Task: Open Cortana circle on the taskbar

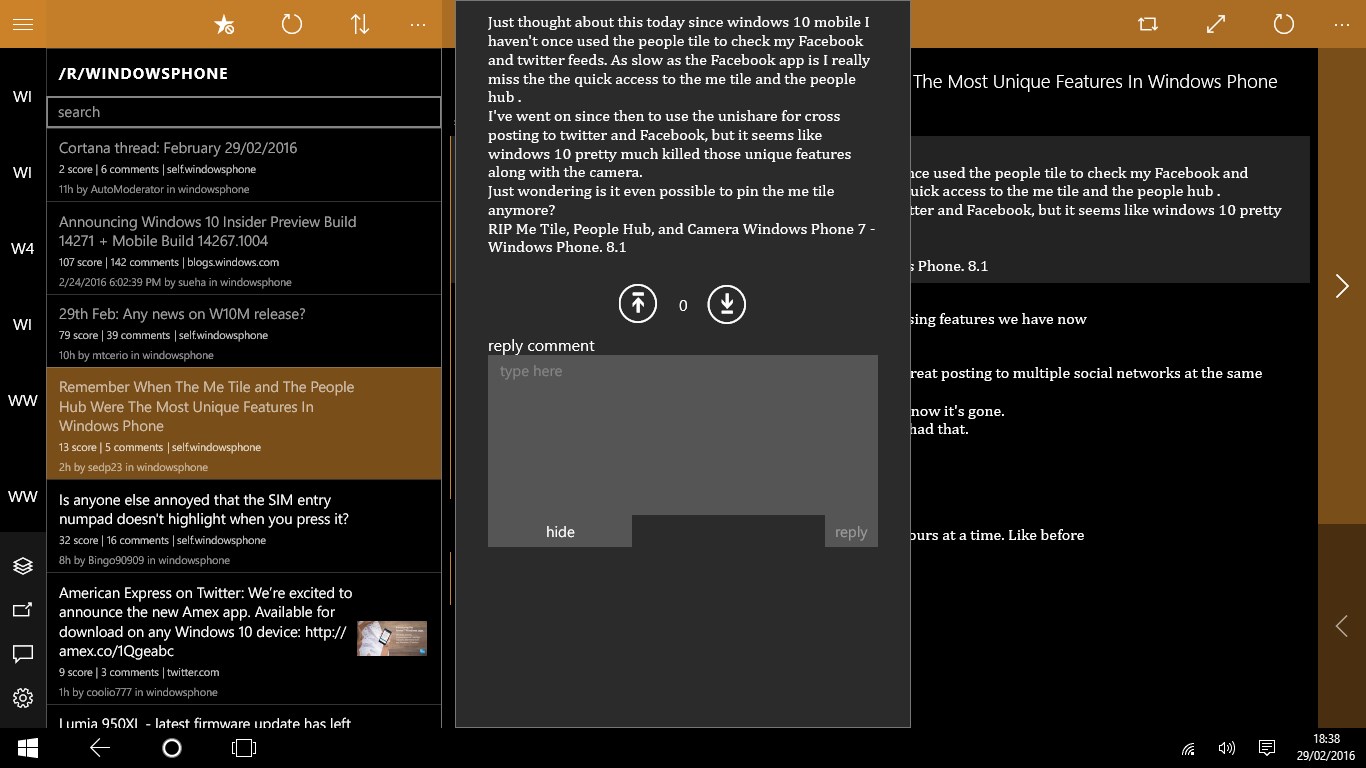Action: click(x=172, y=748)
